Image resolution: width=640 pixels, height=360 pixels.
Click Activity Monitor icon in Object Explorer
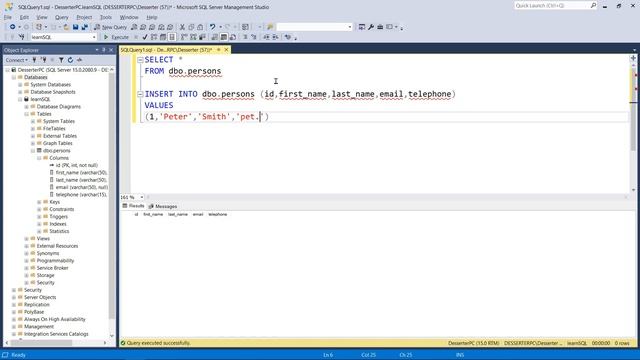80,60
